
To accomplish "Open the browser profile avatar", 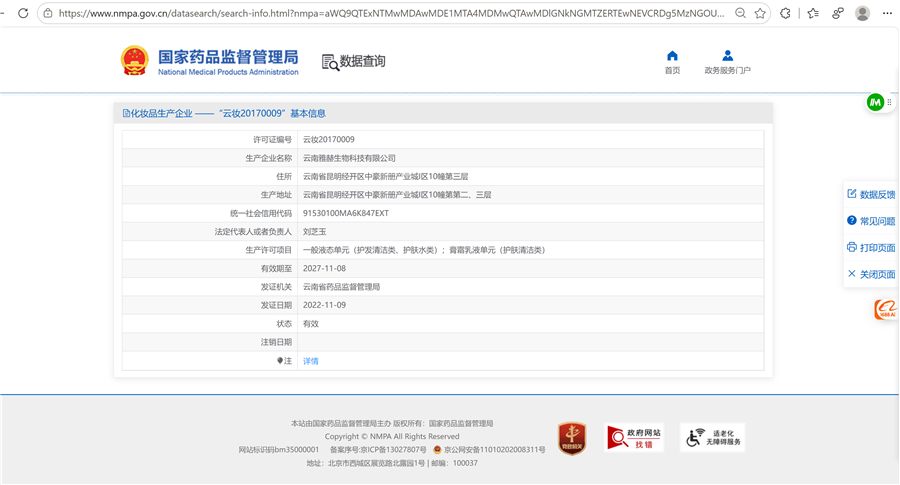I will point(862,13).
